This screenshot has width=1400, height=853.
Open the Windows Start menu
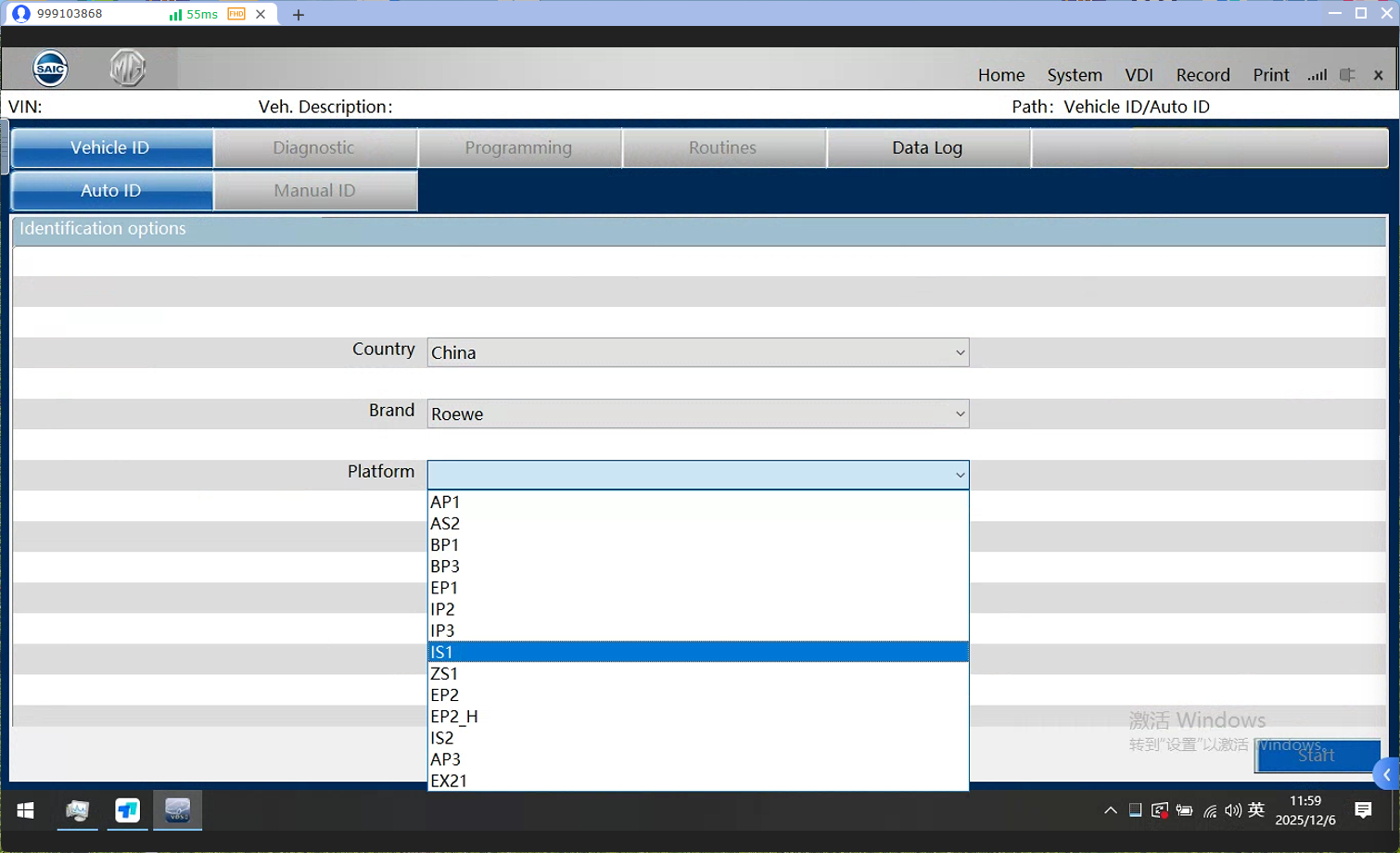[x=25, y=810]
